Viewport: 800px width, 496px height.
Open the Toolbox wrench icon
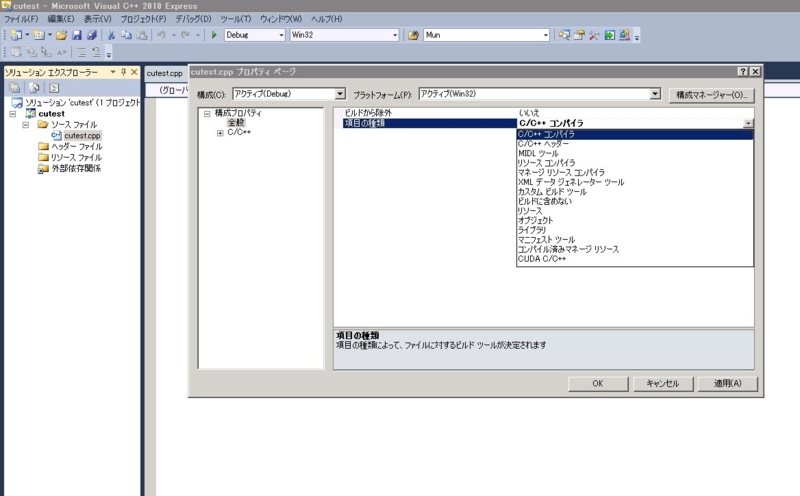[x=594, y=35]
